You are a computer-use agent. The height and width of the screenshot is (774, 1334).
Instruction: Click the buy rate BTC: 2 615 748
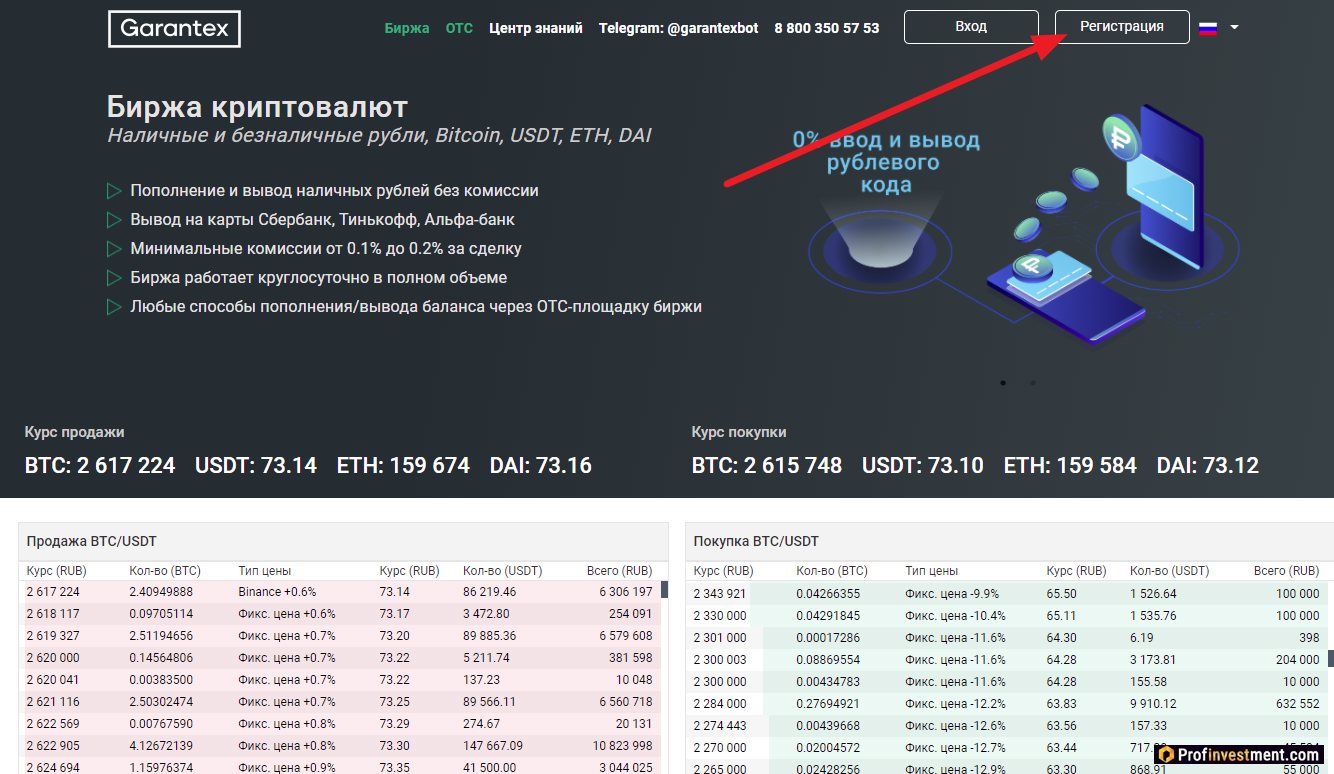(767, 466)
